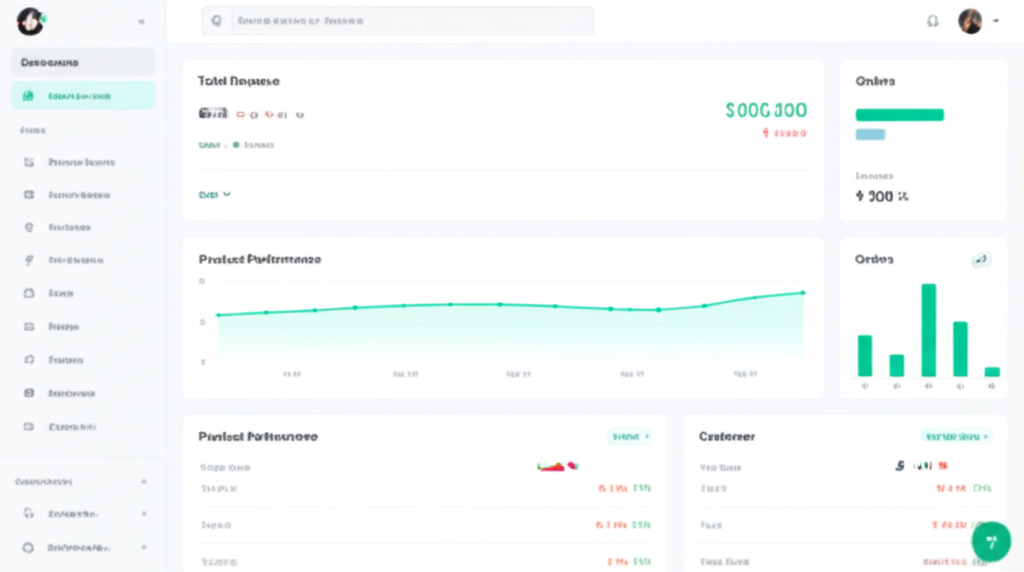1024x572 pixels.
Task: Open the green dropdown pill in bottom-left Product card
Action: [630, 437]
